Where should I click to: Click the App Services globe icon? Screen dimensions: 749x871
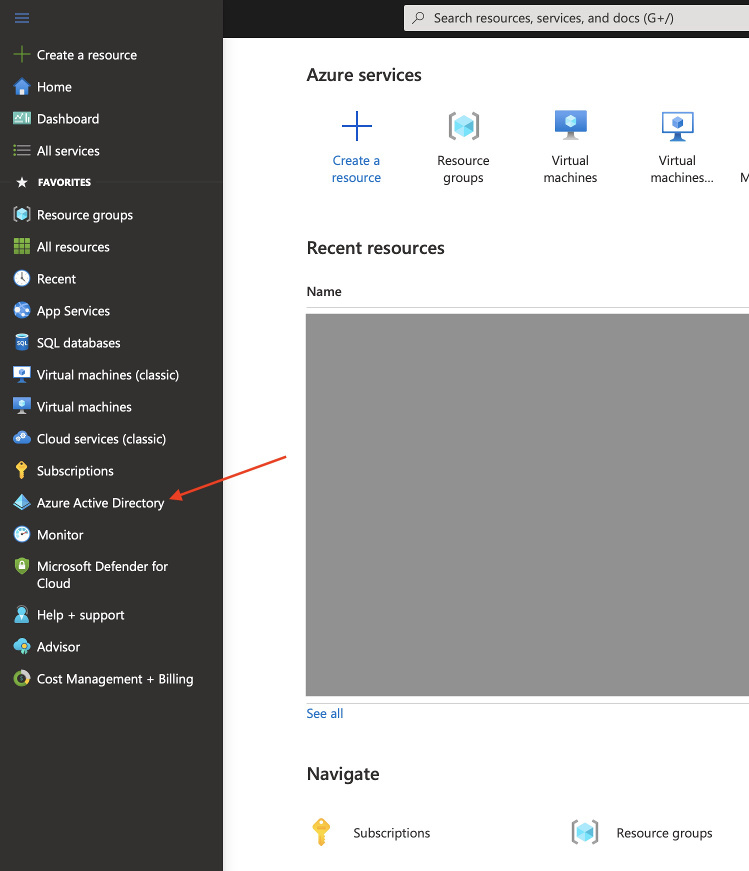click(22, 311)
